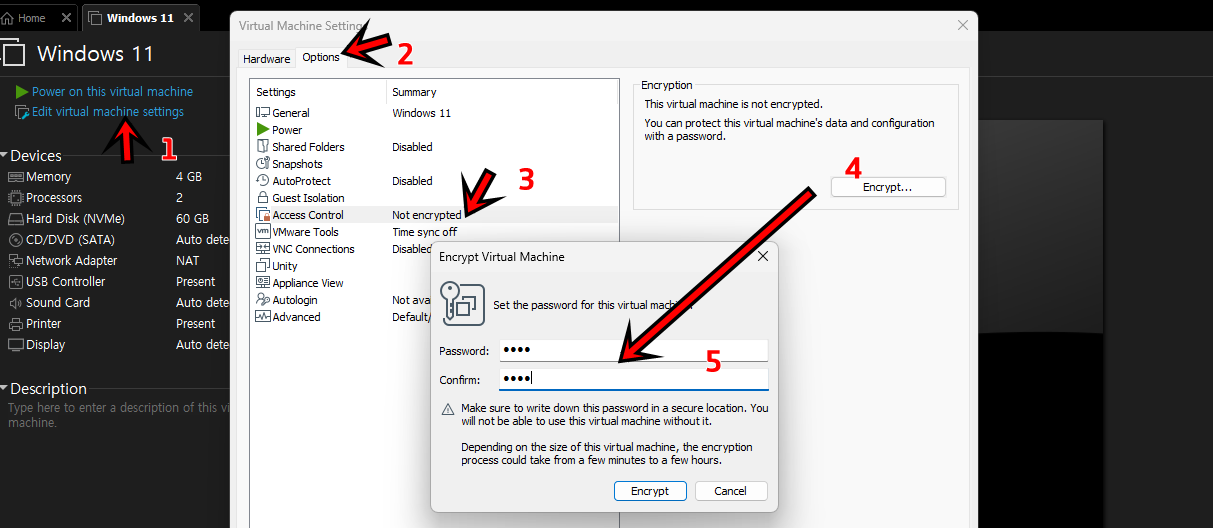
Task: Click the AutoProtect icon
Action: pyautogui.click(x=263, y=181)
